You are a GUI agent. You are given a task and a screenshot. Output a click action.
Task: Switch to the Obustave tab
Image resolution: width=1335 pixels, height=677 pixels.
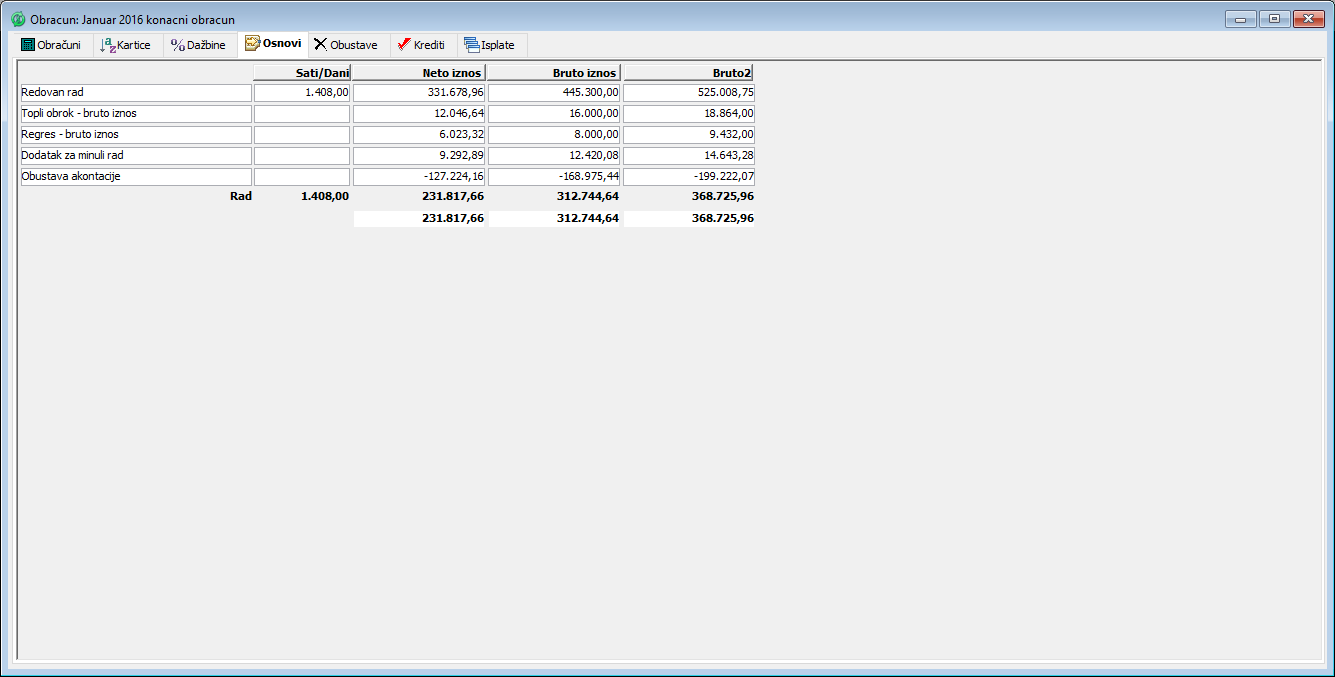(346, 45)
